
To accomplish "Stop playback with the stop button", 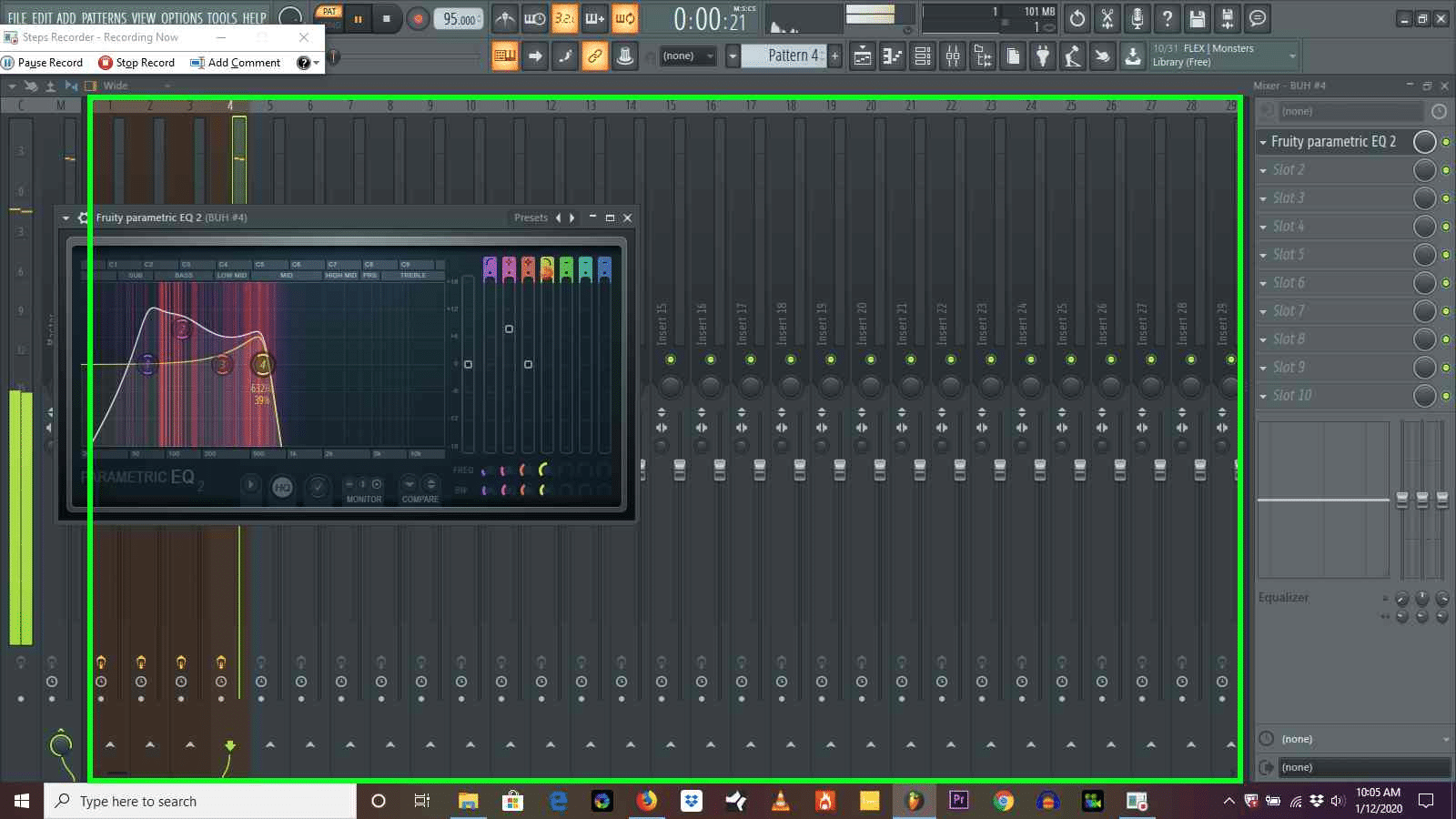I will (386, 18).
